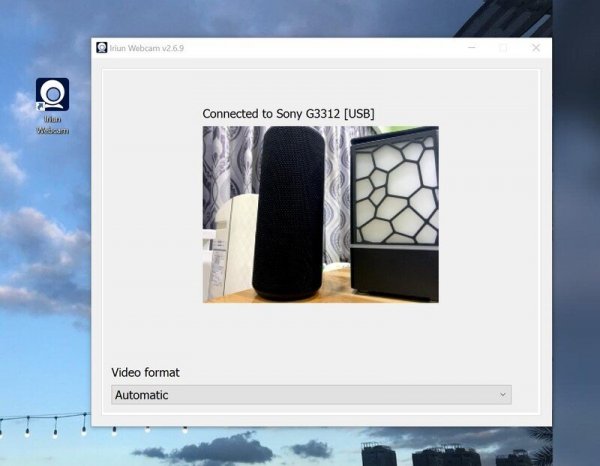This screenshot has height=466, width=600.
Task: Click the 'Video format' label
Action: click(x=145, y=372)
